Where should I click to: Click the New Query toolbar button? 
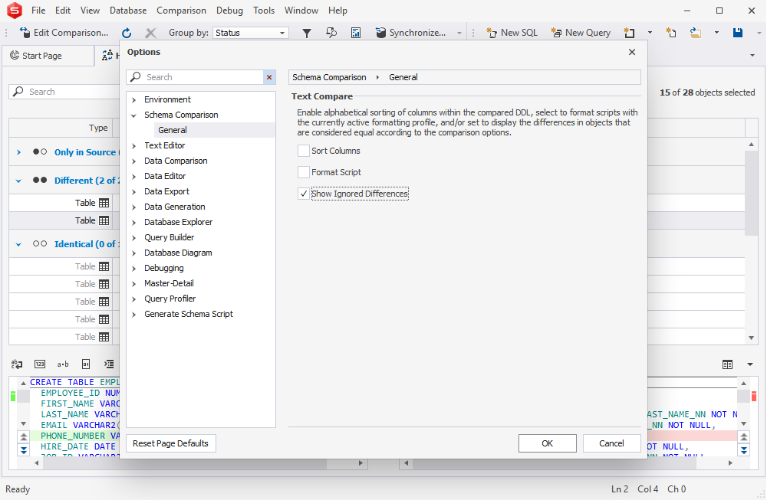coord(580,33)
